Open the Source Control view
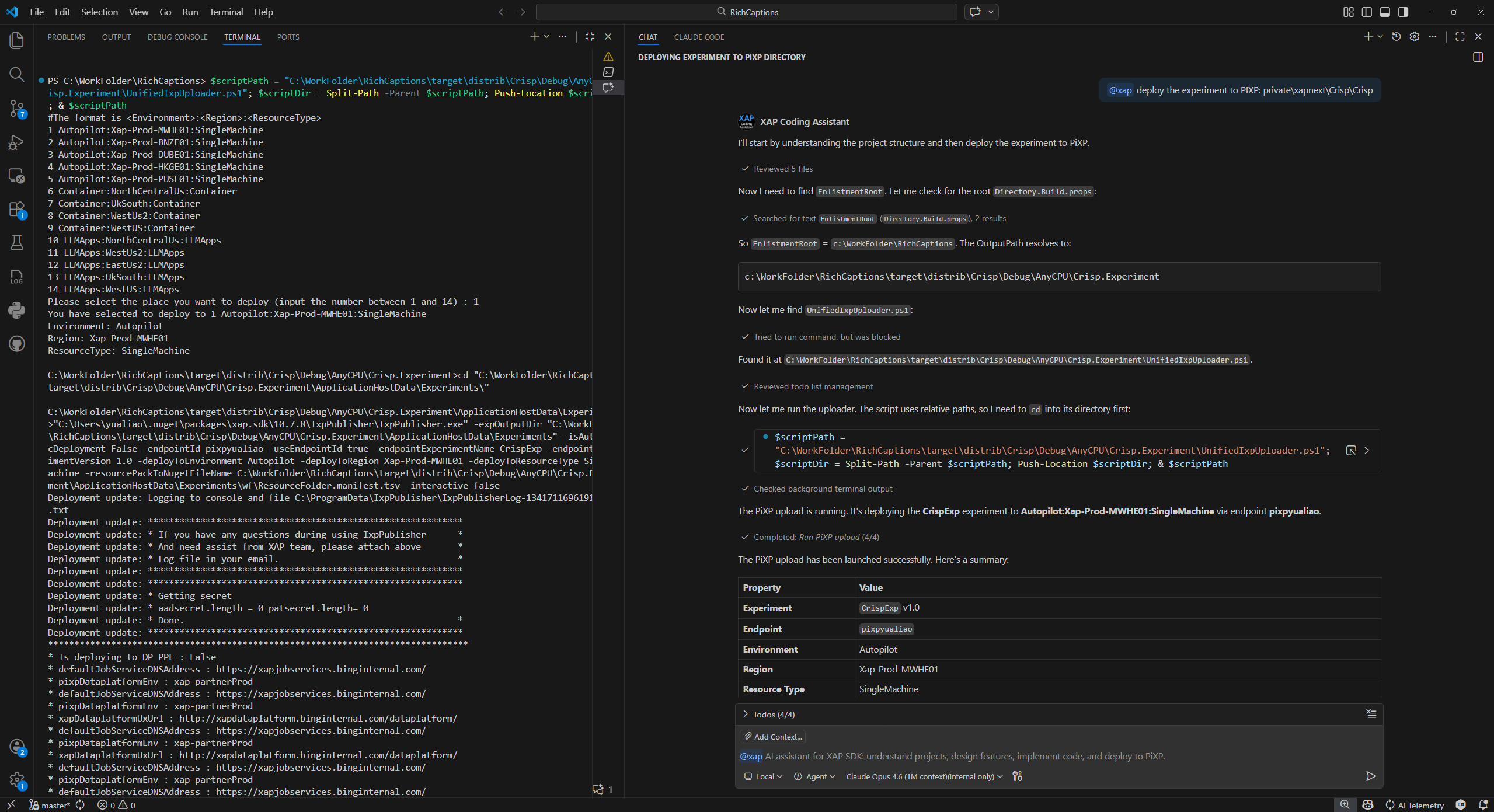Viewport: 1494px width, 812px height. [x=16, y=108]
